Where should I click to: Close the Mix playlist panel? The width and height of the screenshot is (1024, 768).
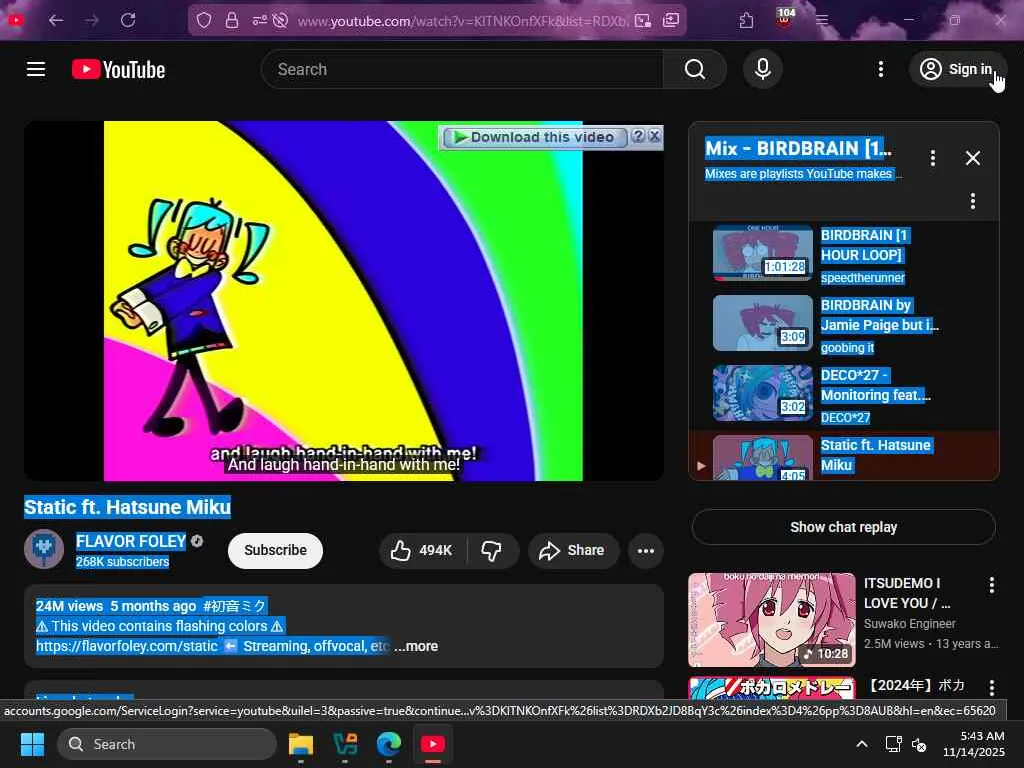click(x=972, y=158)
